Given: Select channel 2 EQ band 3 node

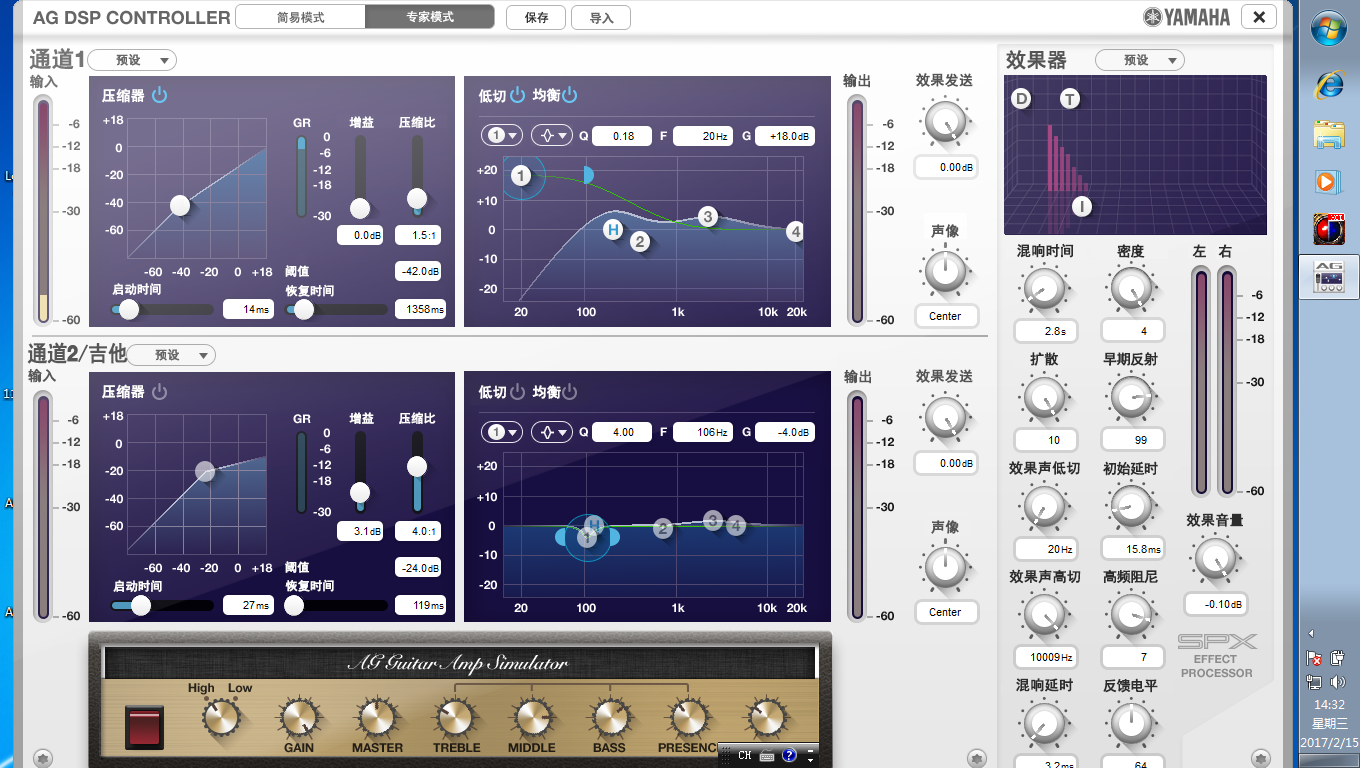Looking at the screenshot, I should point(713,520).
